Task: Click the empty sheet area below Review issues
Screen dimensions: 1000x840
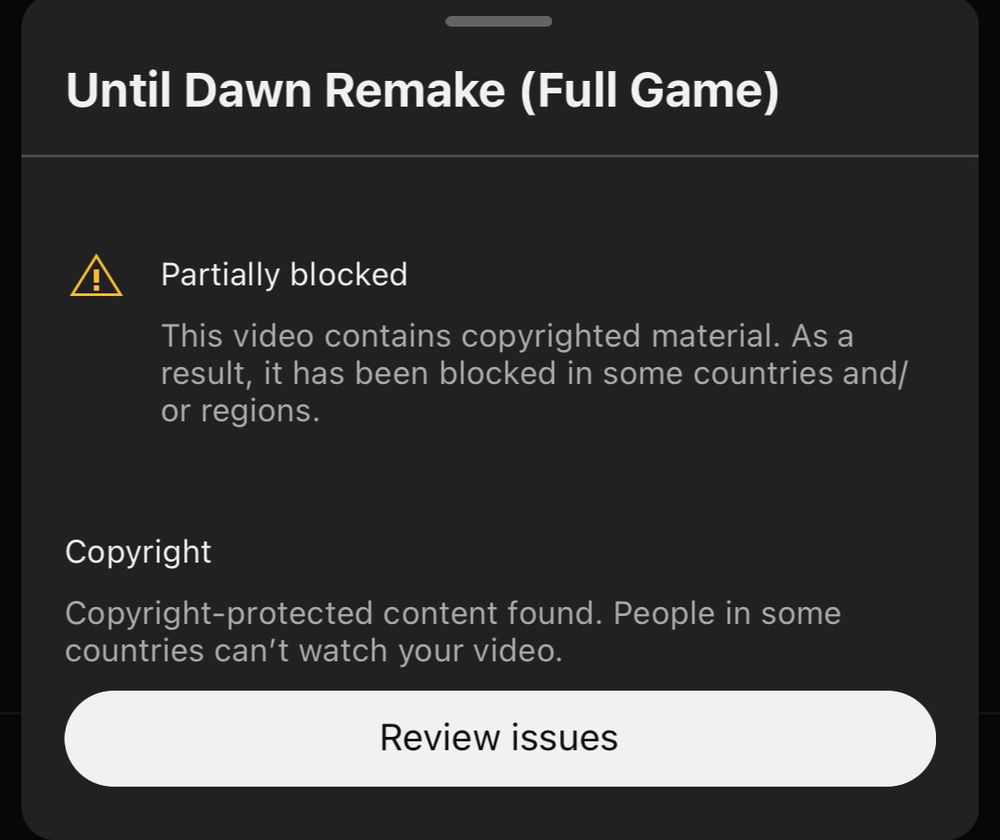Action: pos(500,813)
